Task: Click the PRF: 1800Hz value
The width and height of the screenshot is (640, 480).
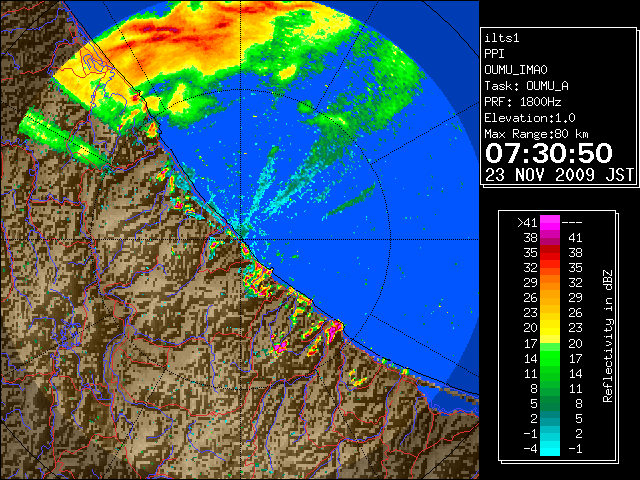Action: (x=523, y=102)
